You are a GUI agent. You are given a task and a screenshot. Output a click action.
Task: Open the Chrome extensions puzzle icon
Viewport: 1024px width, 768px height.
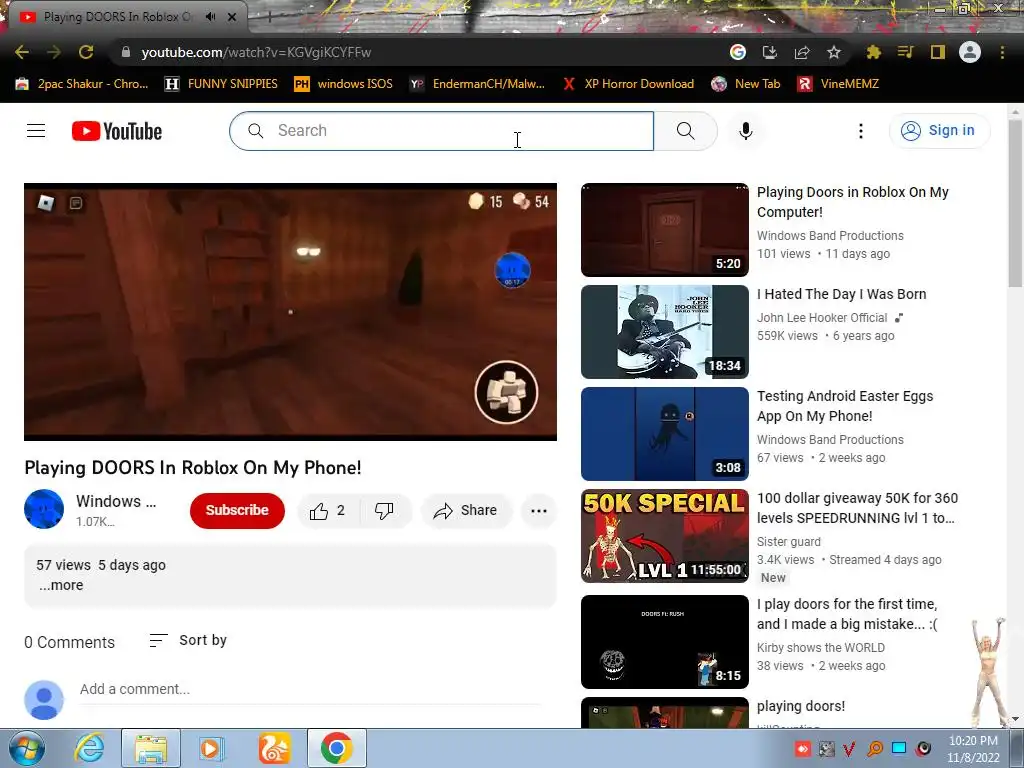tap(873, 52)
